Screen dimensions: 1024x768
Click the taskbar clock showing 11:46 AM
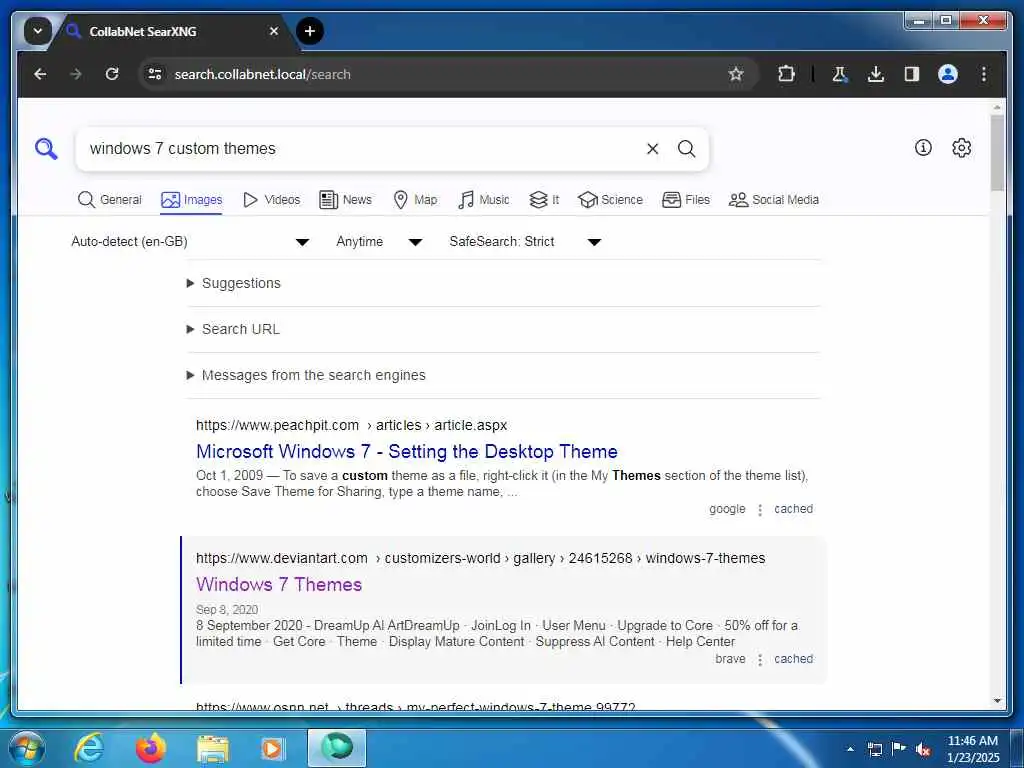tap(972, 749)
